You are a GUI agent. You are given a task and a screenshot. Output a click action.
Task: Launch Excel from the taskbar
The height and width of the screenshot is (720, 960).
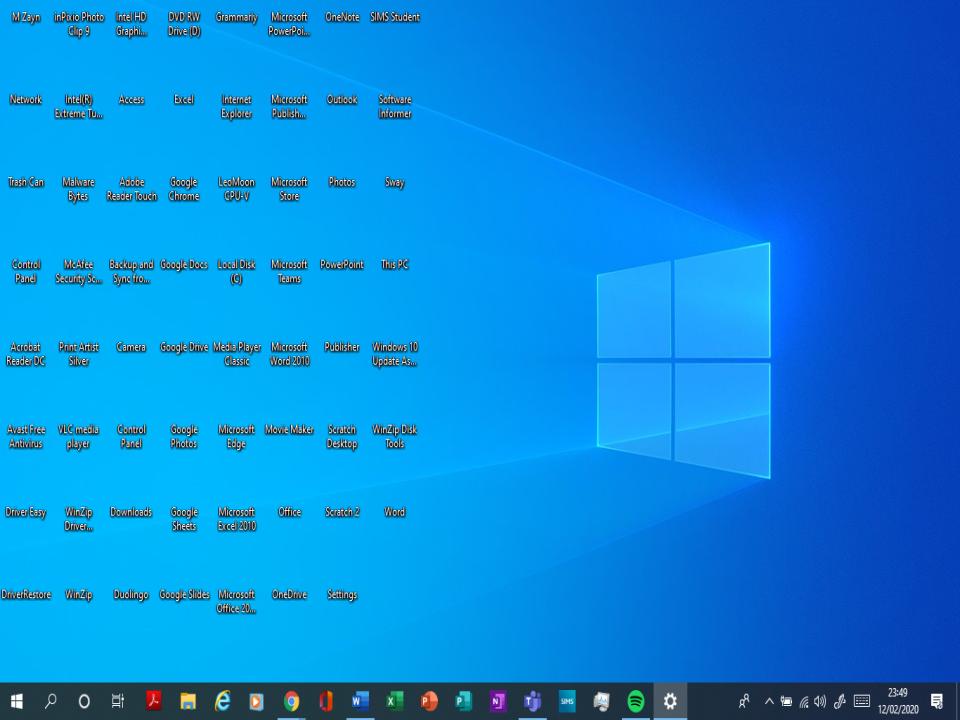tap(395, 701)
